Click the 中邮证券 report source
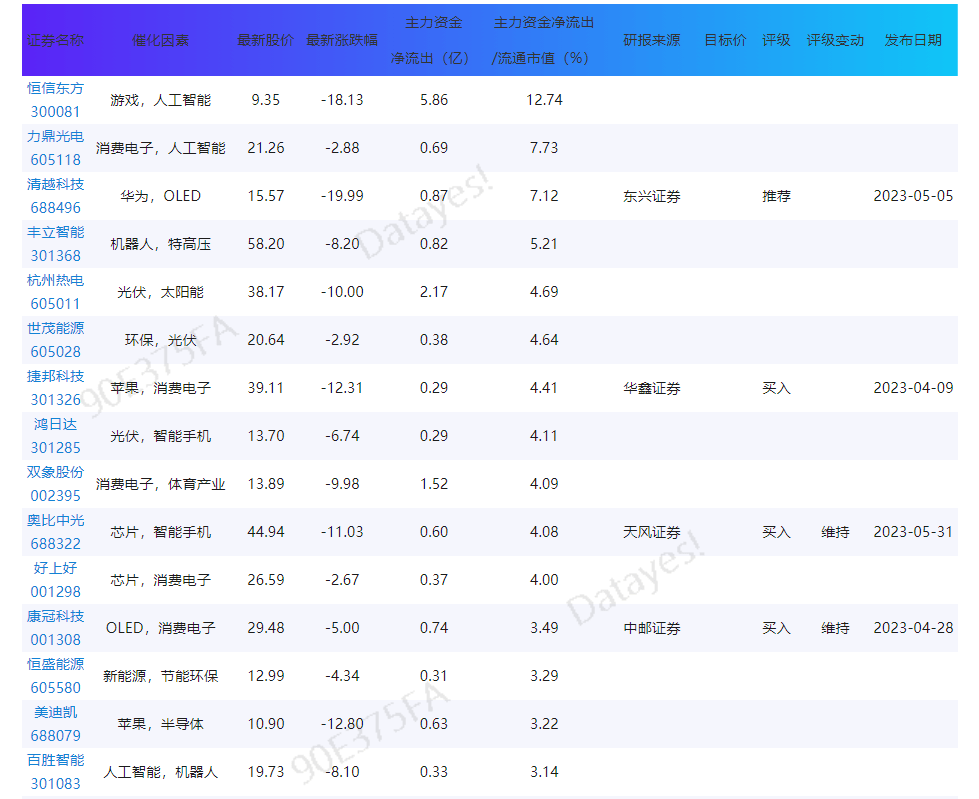The image size is (979, 799). [651, 629]
